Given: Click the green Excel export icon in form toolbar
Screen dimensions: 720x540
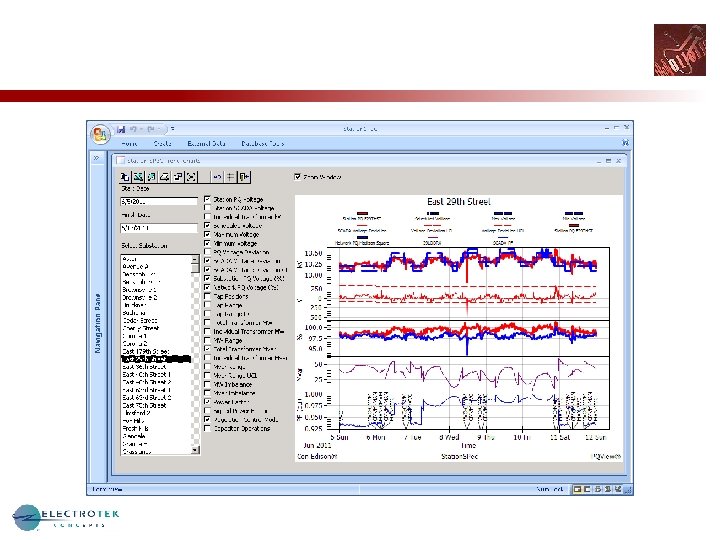Looking at the screenshot, I should (138, 177).
